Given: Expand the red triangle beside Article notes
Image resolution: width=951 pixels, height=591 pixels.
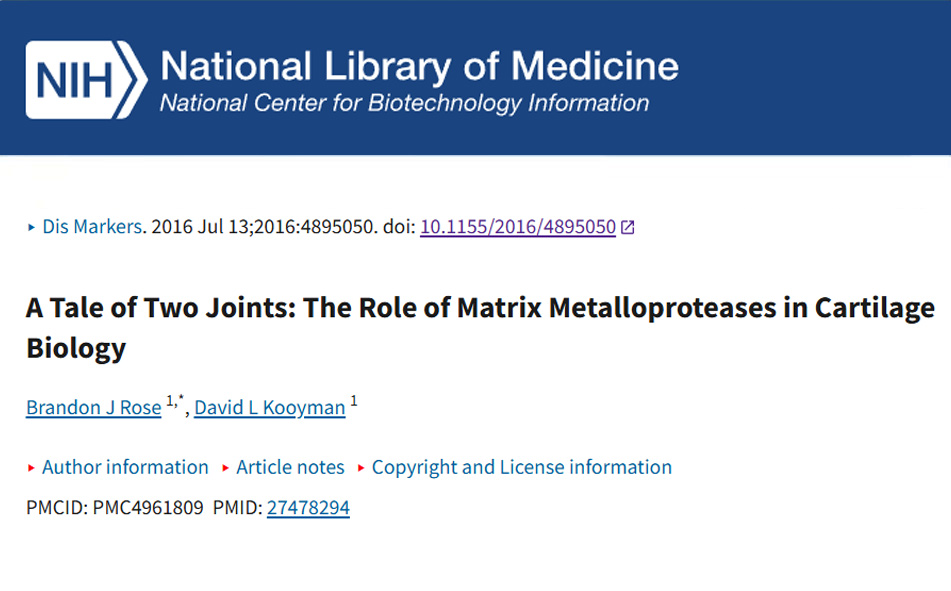Looking at the screenshot, I should tap(225, 468).
